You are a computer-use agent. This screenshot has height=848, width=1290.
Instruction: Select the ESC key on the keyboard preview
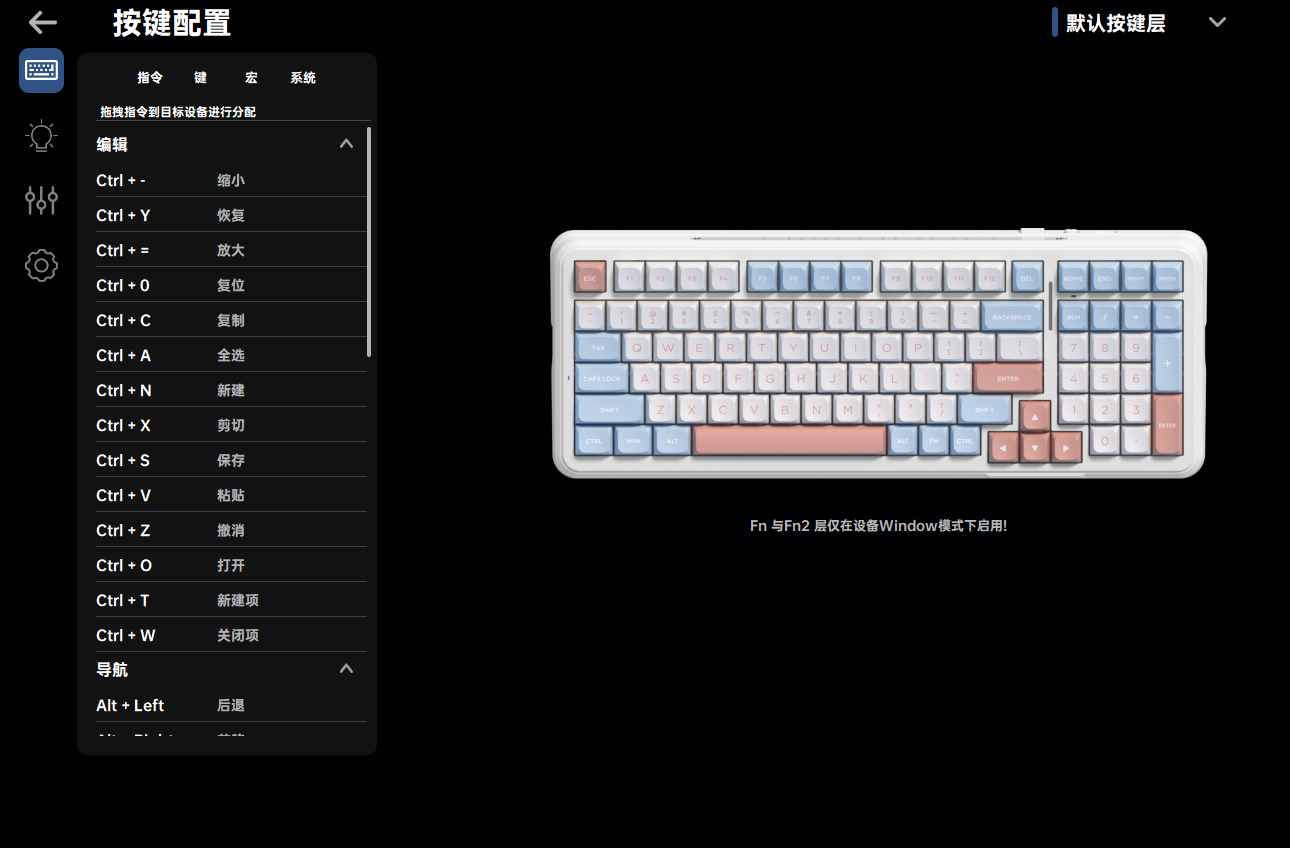(590, 277)
